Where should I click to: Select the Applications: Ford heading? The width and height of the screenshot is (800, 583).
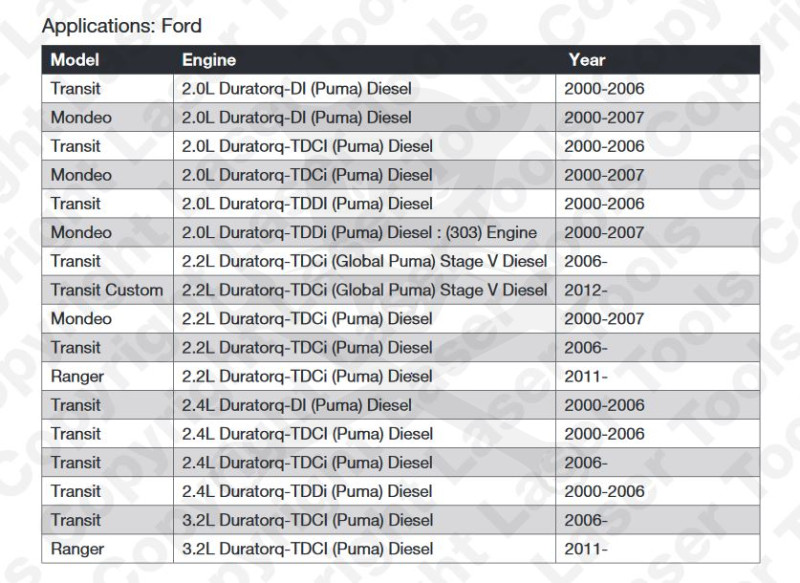(121, 26)
